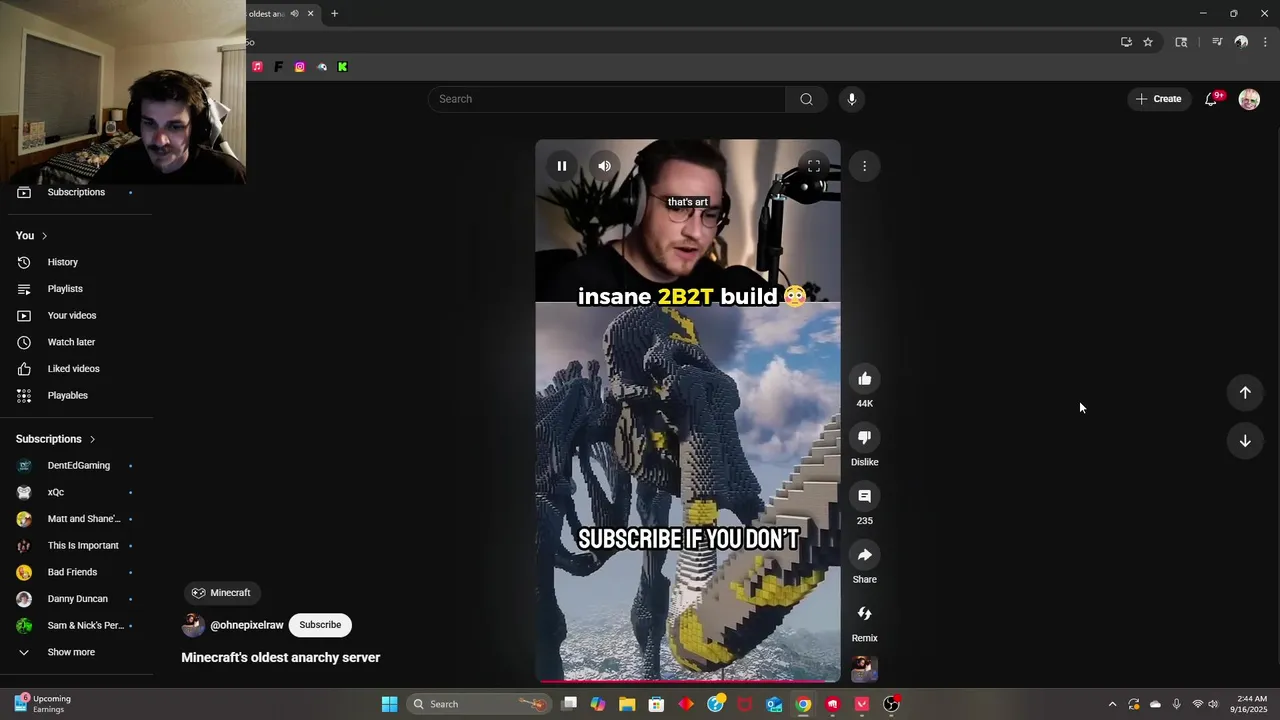This screenshot has height=720, width=1280.
Task: Open Microsoft Store from taskbar
Action: pyautogui.click(x=656, y=704)
